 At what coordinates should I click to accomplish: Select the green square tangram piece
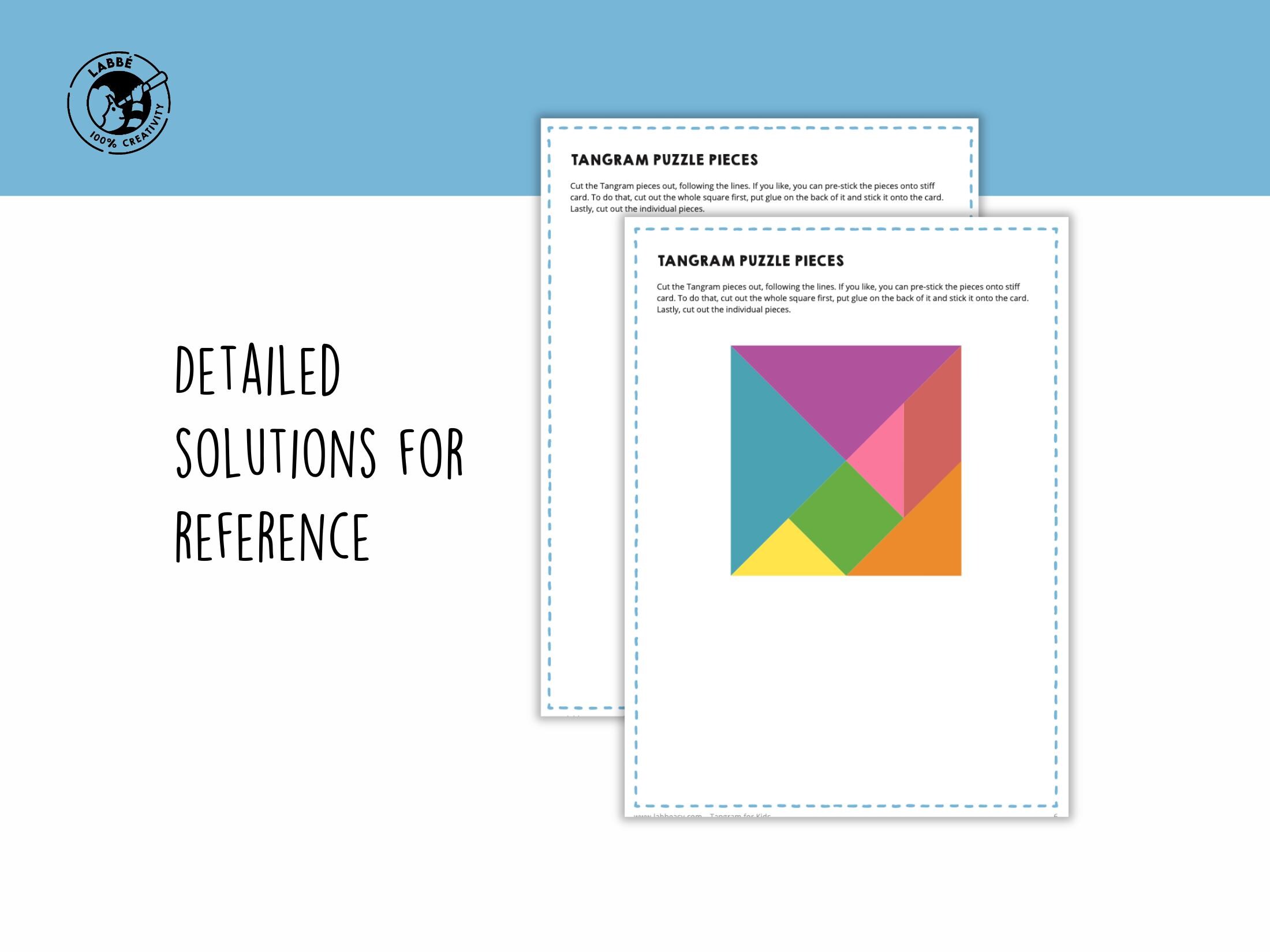[x=846, y=518]
